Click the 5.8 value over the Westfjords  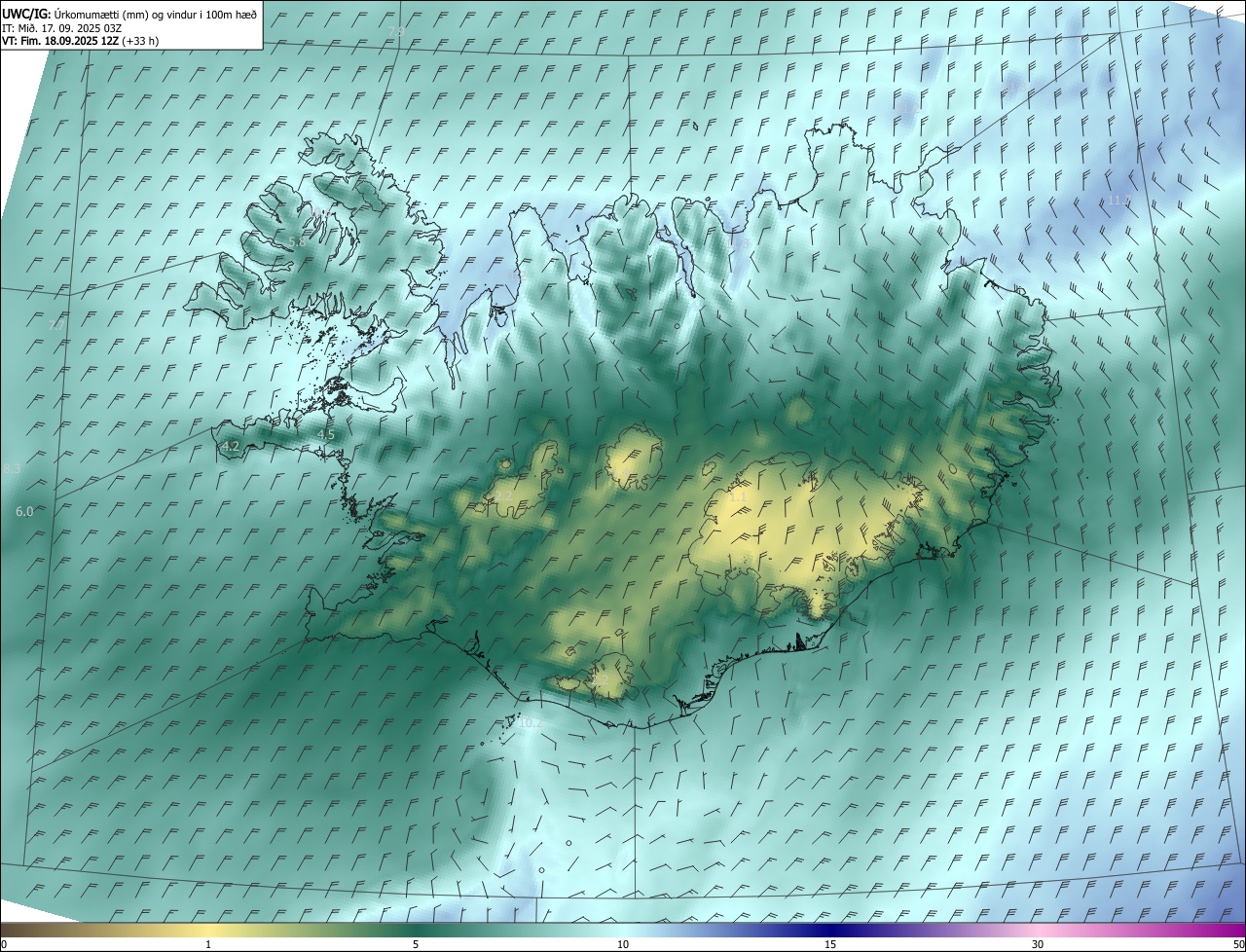297,242
